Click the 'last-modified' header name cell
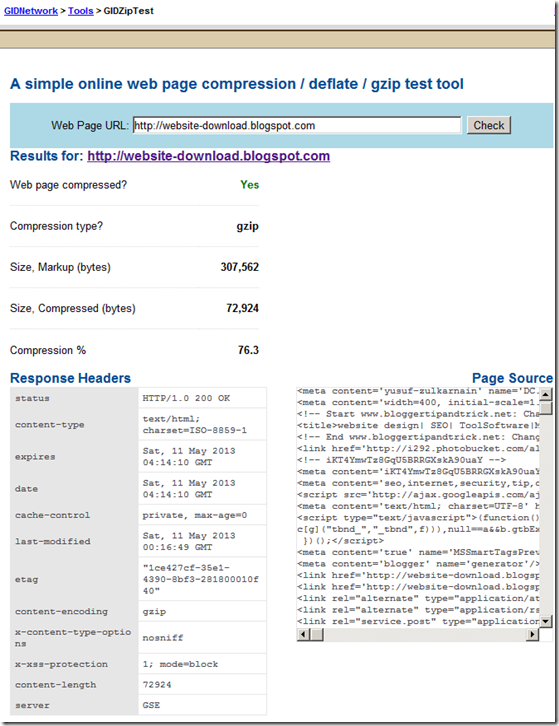The width and height of the screenshot is (559, 726). pos(74,541)
